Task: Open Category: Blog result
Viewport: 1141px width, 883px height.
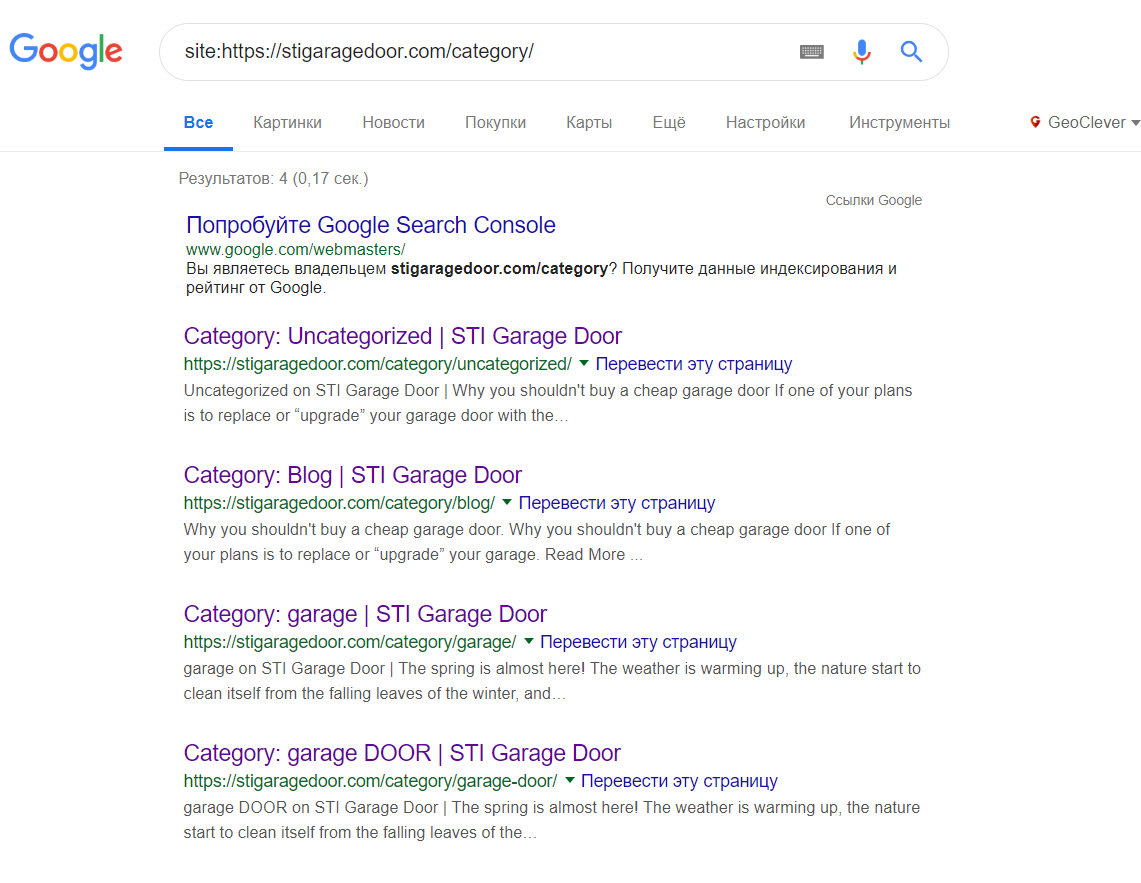Action: tap(352, 475)
